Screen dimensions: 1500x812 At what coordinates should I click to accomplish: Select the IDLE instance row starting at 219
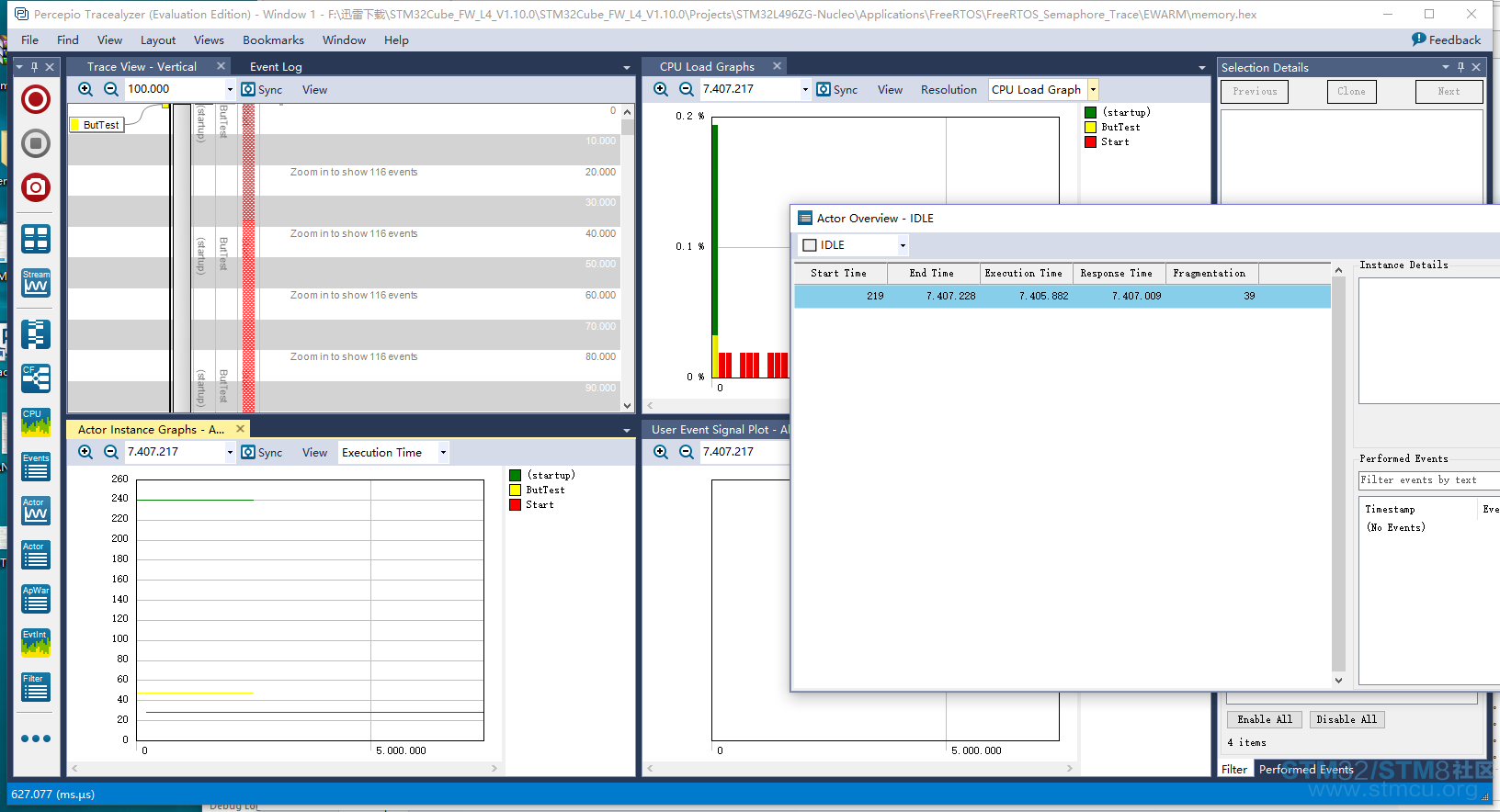point(1062,296)
